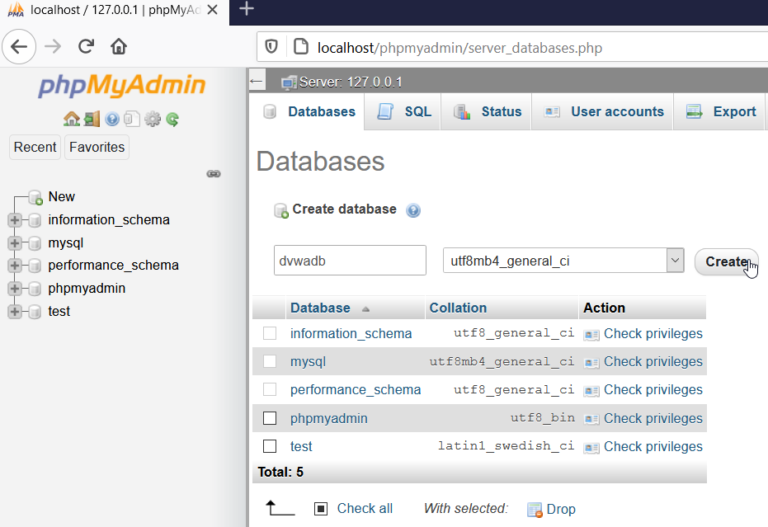The width and height of the screenshot is (768, 527).
Task: Open the Export tab
Action: [x=720, y=112]
